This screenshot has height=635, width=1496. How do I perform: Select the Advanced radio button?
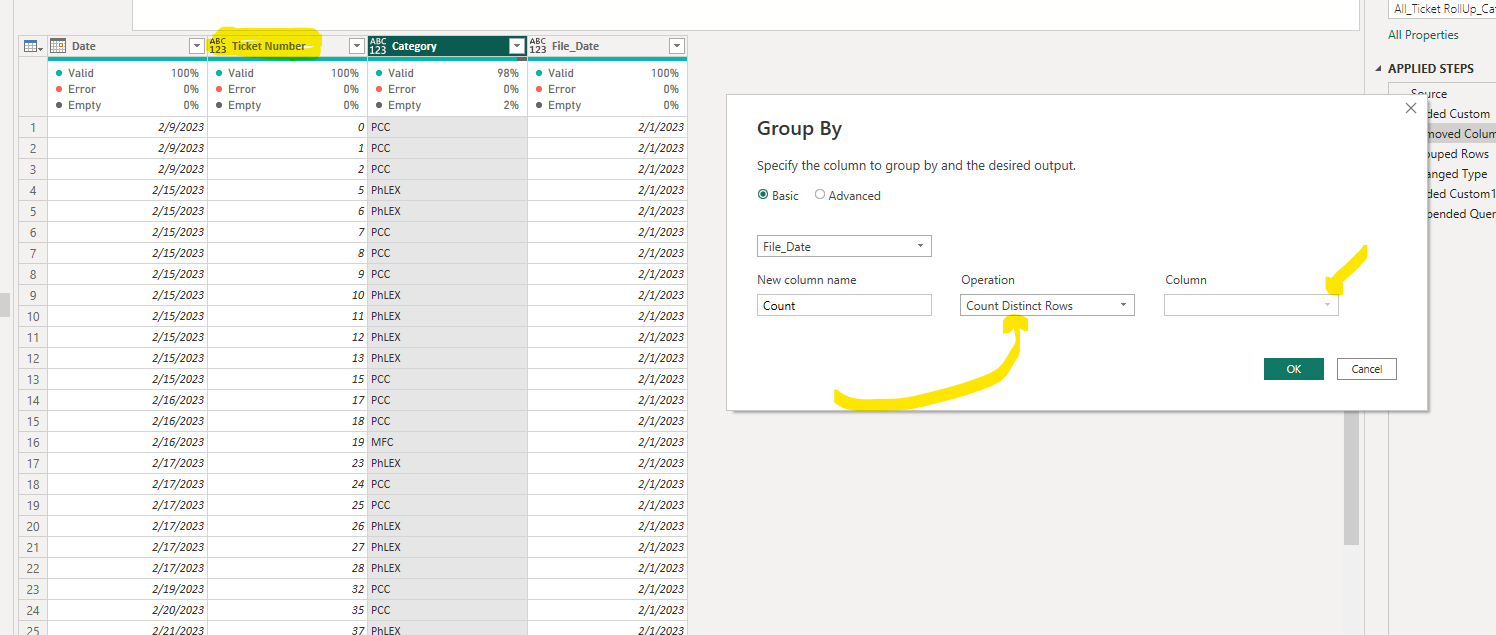pyautogui.click(x=820, y=195)
